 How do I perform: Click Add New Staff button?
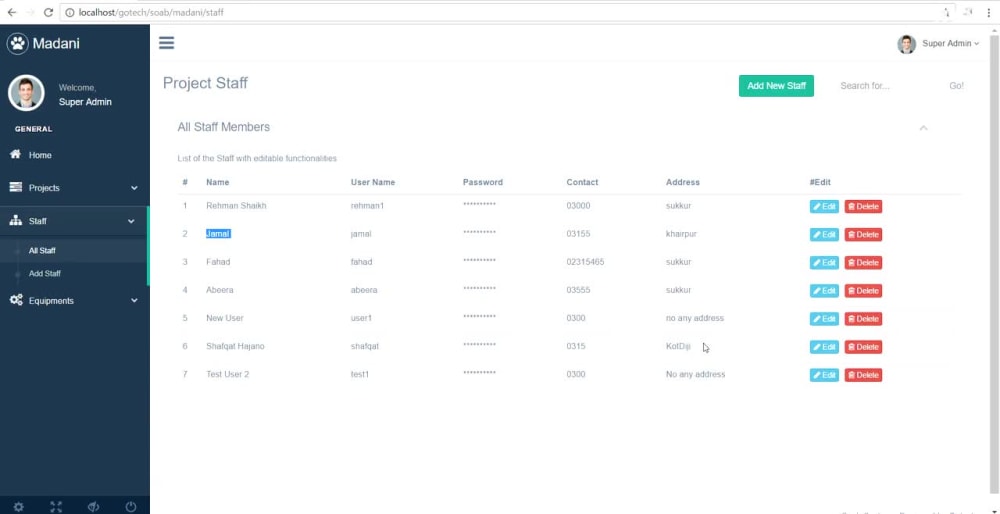click(x=776, y=85)
